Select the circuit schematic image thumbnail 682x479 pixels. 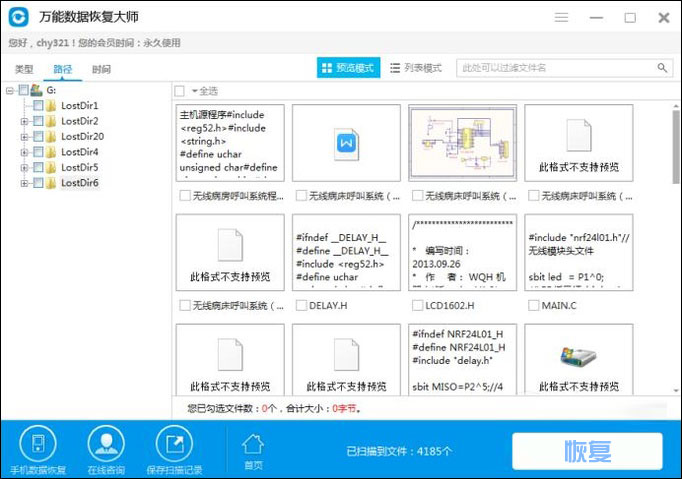(462, 143)
